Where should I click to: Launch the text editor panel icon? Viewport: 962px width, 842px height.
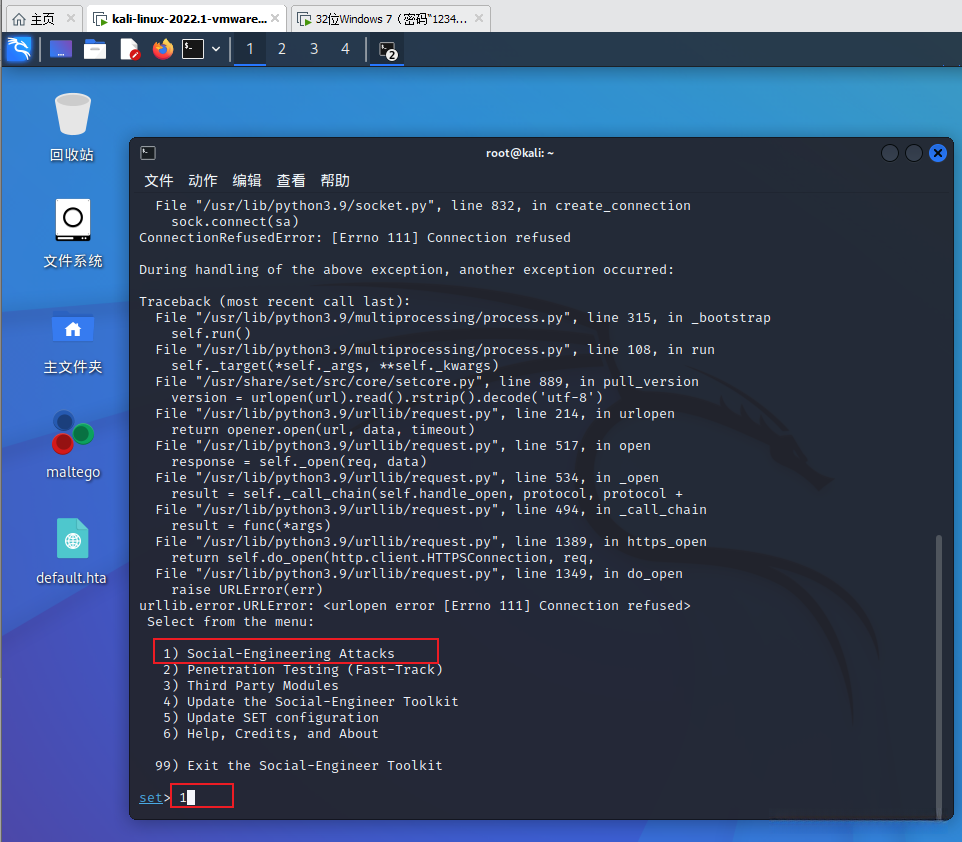pyautogui.click(x=129, y=49)
